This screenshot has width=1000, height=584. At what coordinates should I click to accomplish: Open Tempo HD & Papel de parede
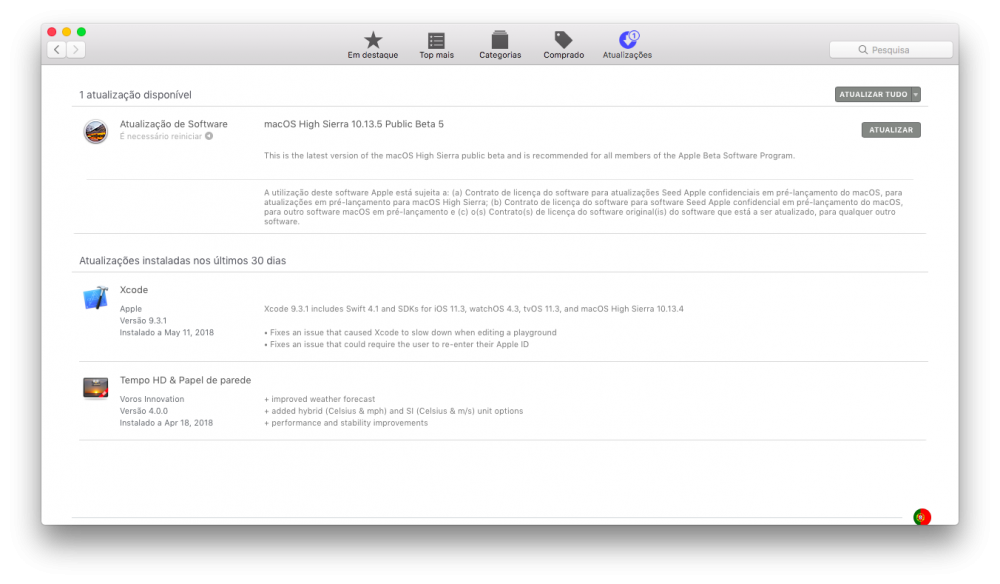[x=186, y=380]
